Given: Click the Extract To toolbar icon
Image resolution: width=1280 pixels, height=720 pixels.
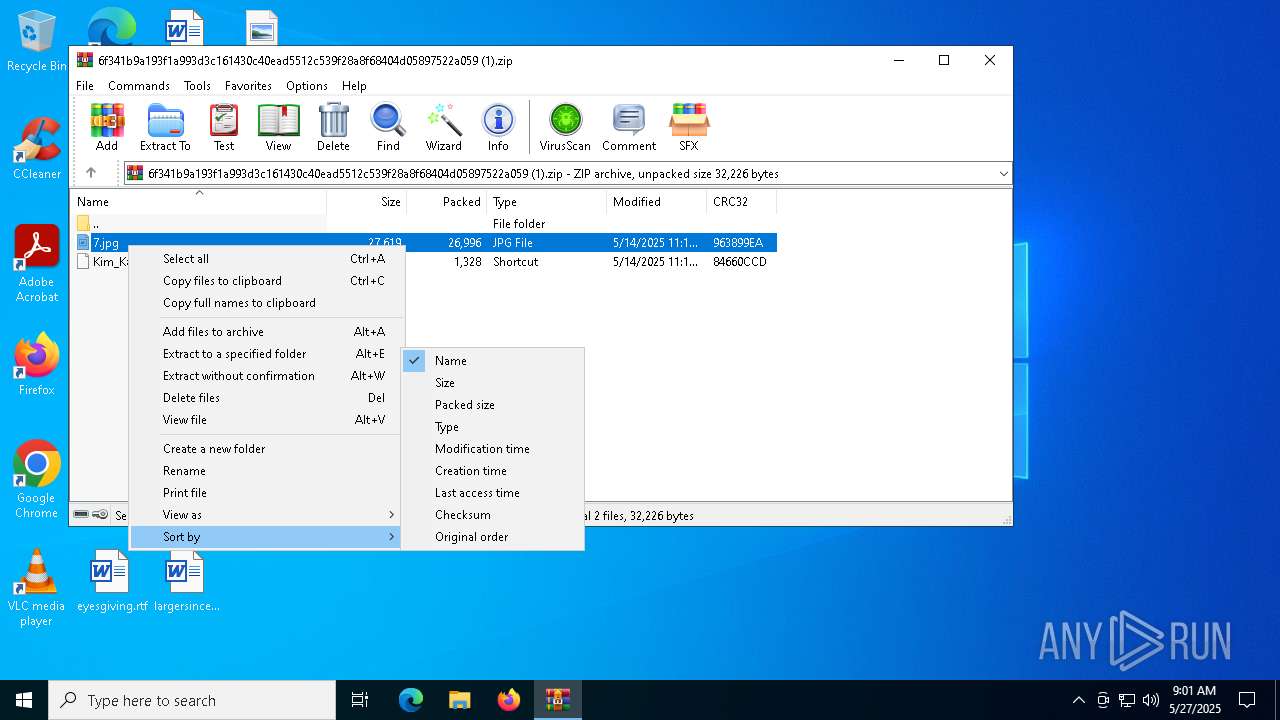Looking at the screenshot, I should pos(165,127).
